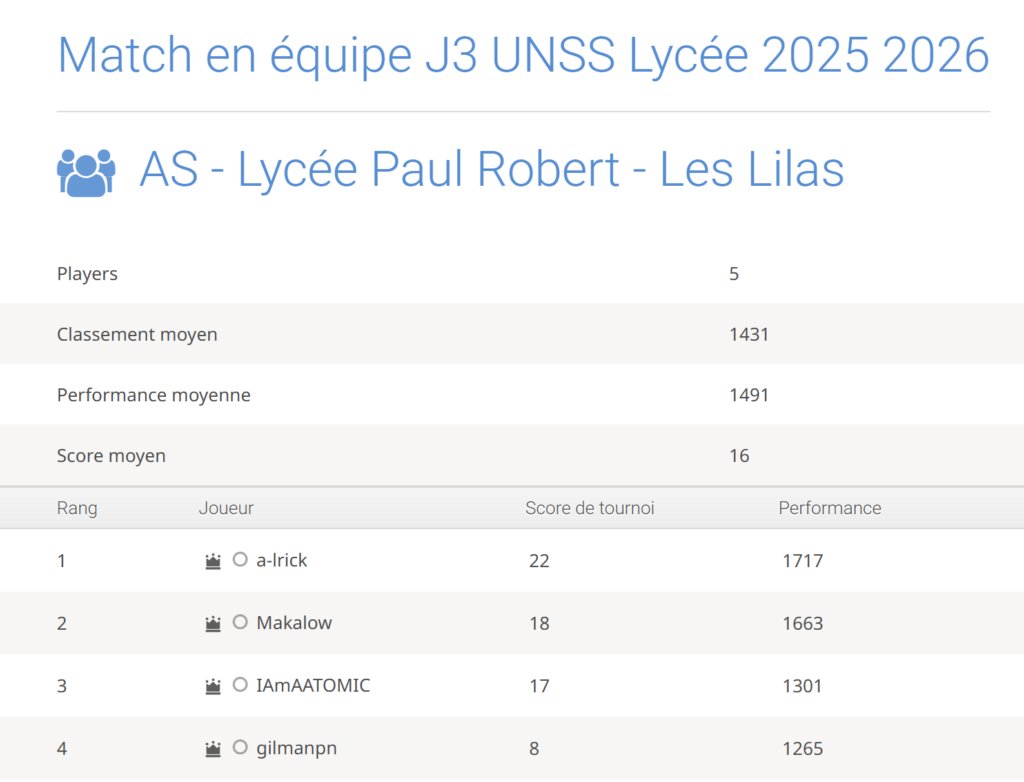Click a-lrick's offline status circle

(x=240, y=560)
